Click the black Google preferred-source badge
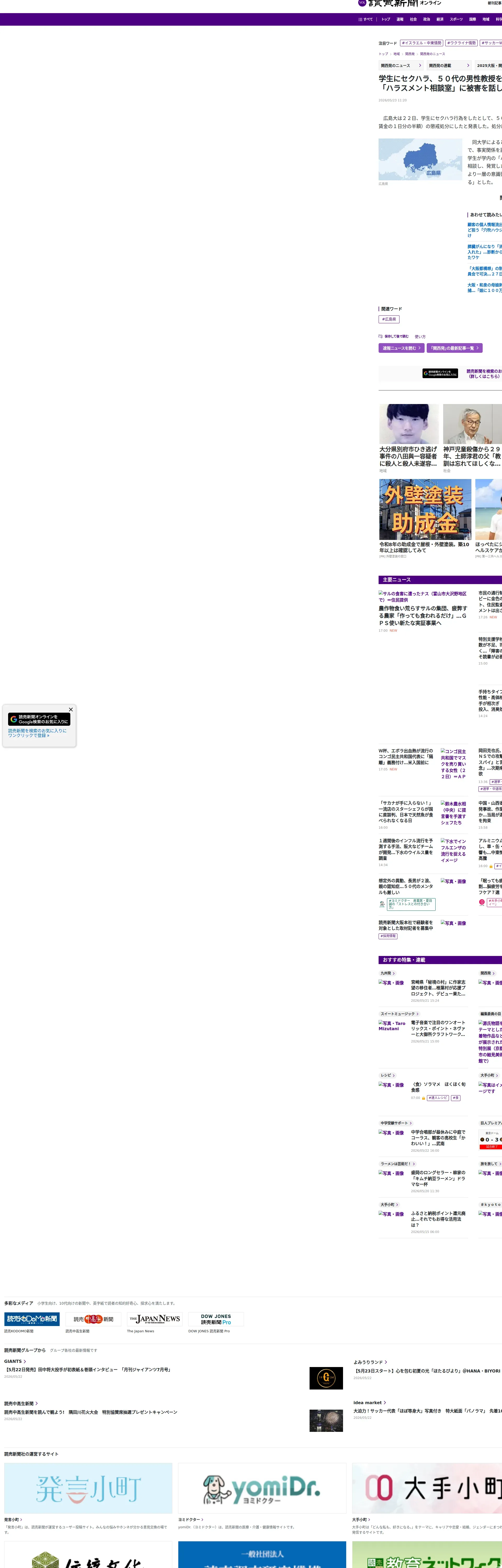 pyautogui.click(x=440, y=373)
